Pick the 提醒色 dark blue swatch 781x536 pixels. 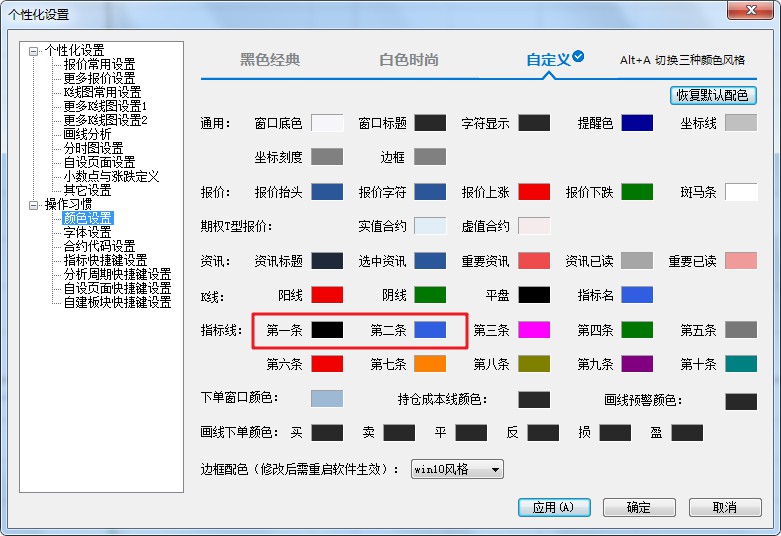point(637,123)
